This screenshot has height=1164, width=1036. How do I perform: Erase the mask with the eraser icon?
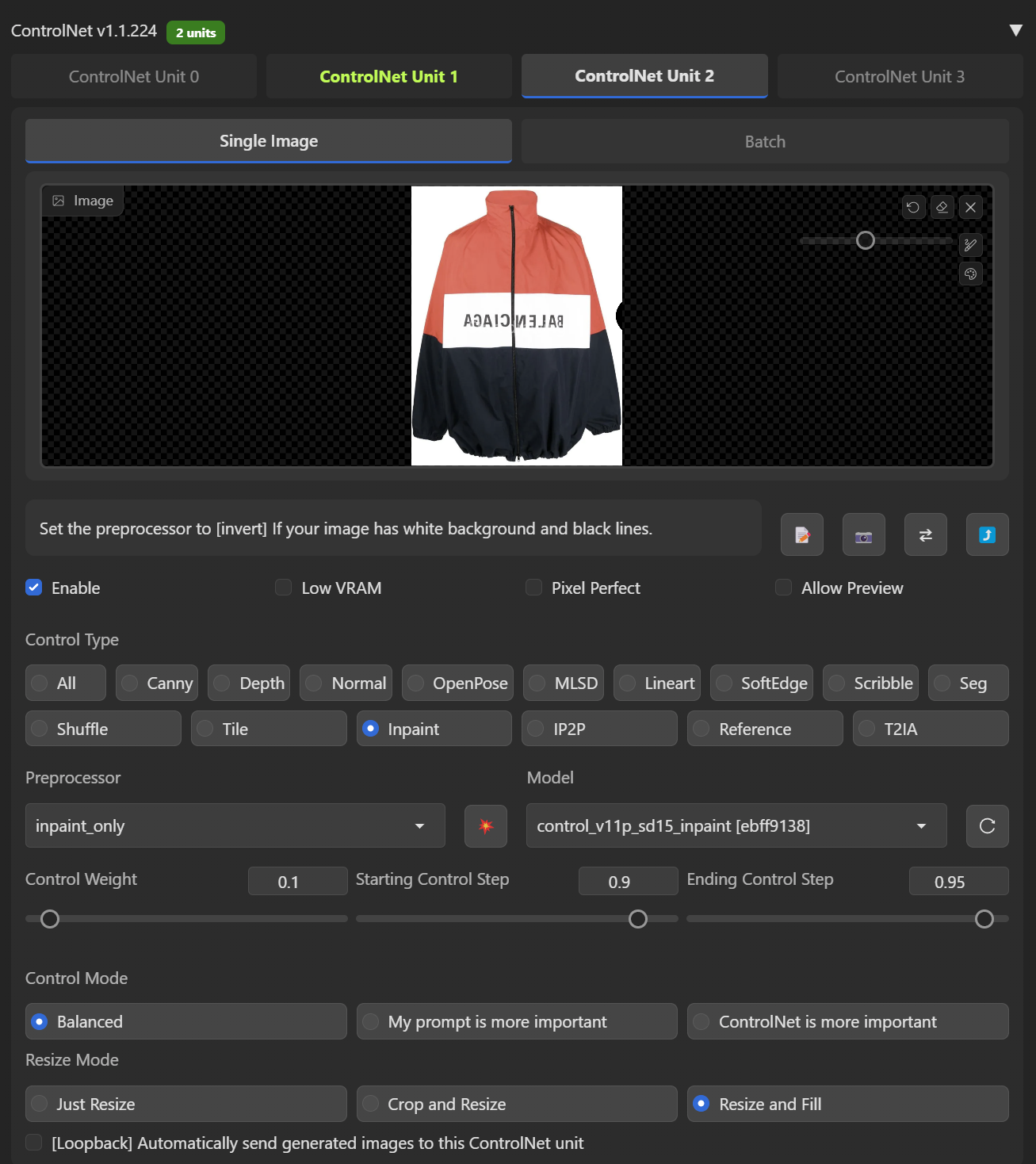pos(942,208)
